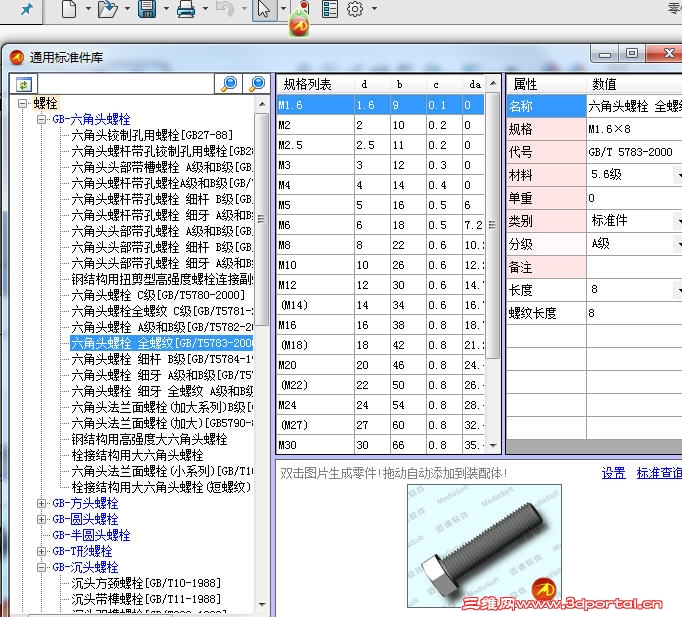
Task: Collapse the GB-沉头螺栓 node
Action: (41, 567)
